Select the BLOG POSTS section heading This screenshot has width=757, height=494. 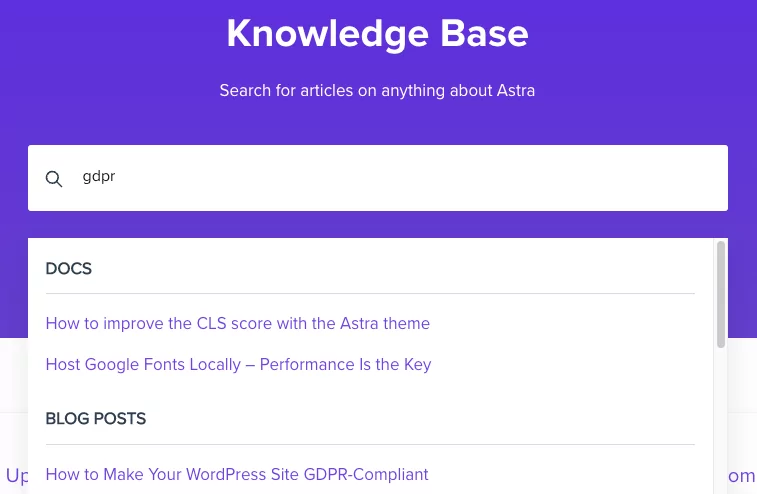(x=96, y=418)
